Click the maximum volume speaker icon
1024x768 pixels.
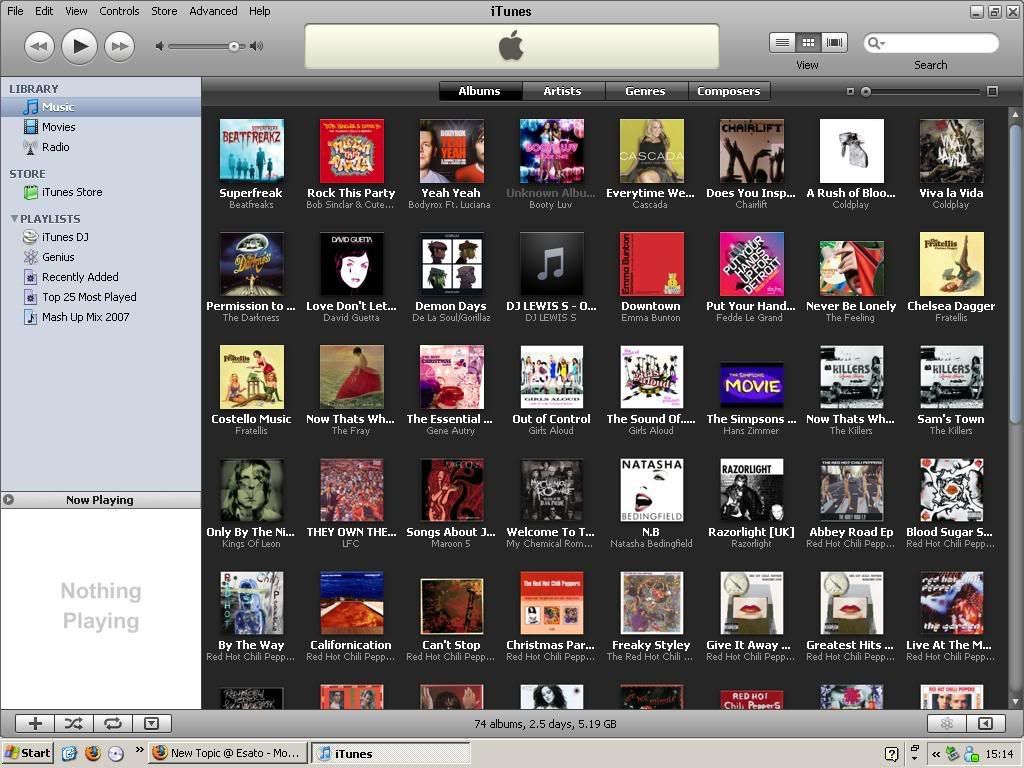257,46
